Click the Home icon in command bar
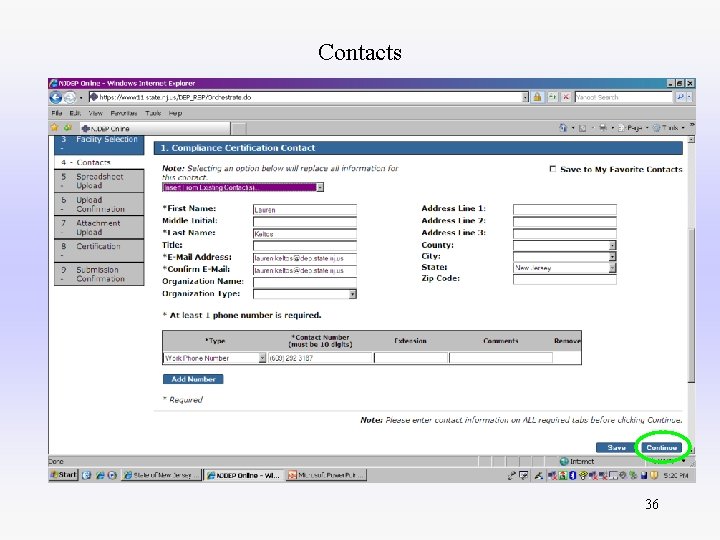This screenshot has width=720, height=540. 563,128
